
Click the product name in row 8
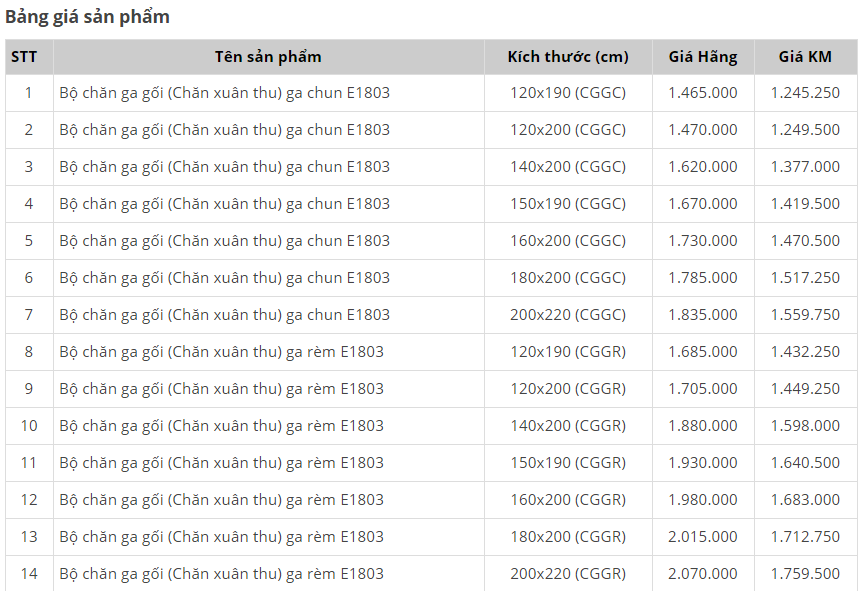[x=222, y=352]
